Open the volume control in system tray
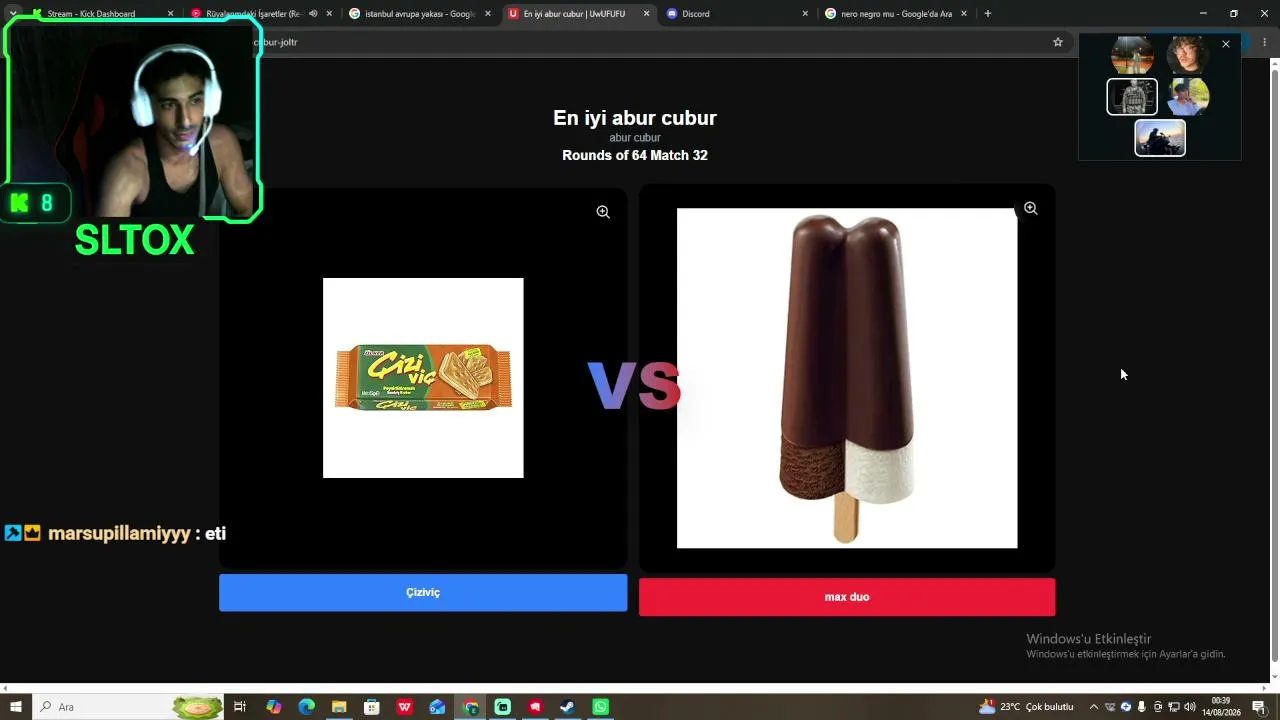 (x=1190, y=707)
